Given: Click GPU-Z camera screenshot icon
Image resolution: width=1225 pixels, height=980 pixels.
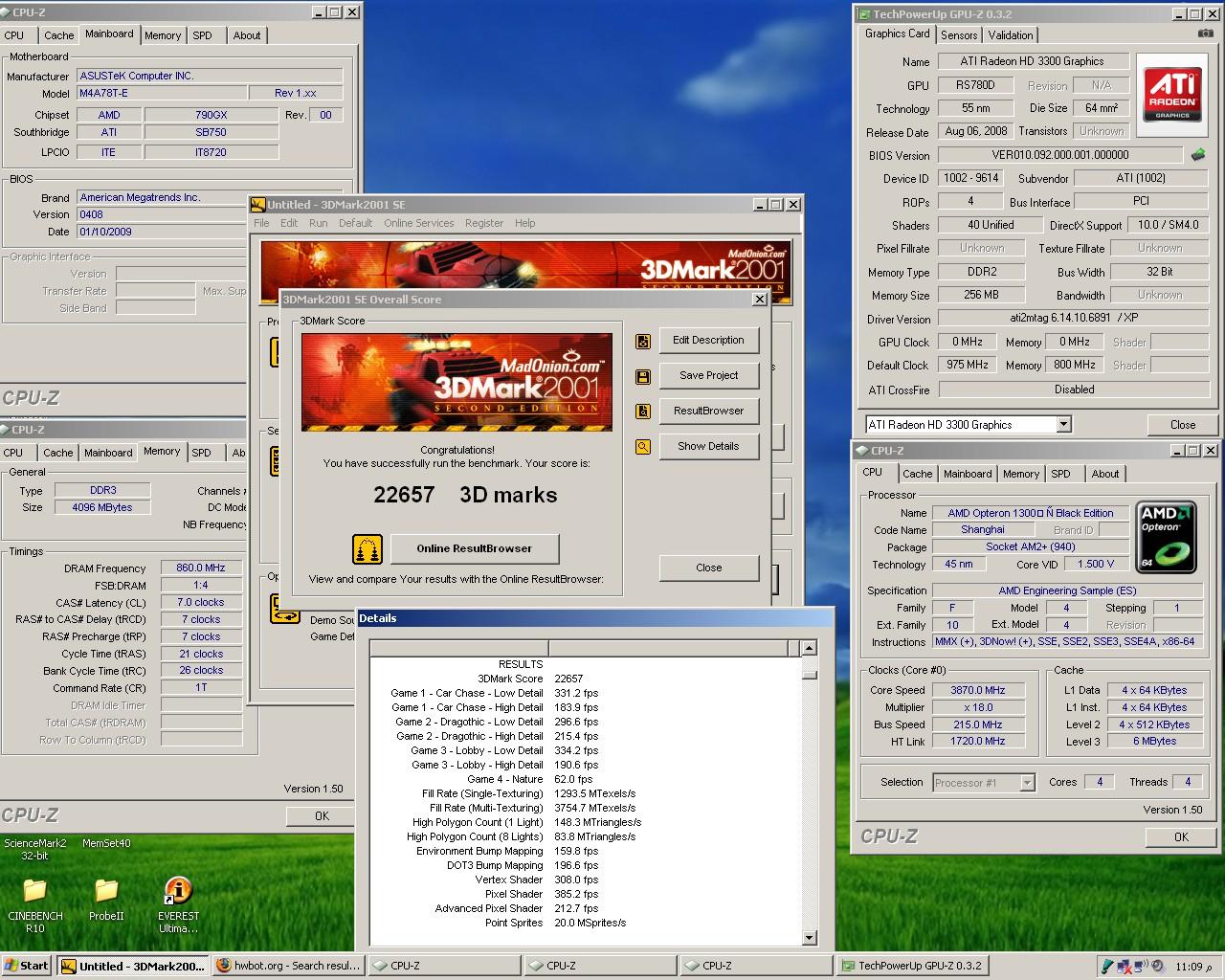Looking at the screenshot, I should coord(1205,33).
